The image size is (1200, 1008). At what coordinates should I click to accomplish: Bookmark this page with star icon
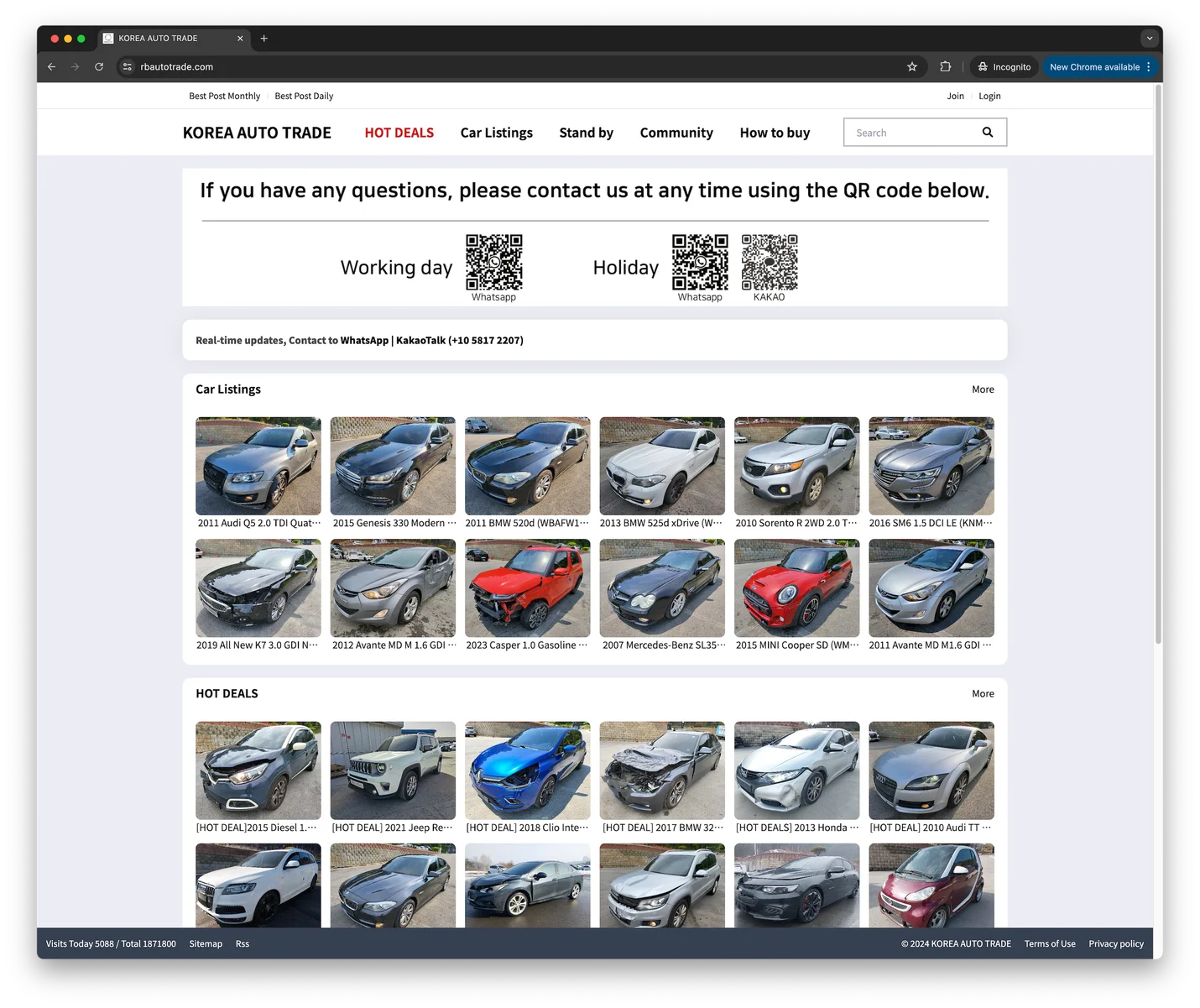(x=912, y=67)
